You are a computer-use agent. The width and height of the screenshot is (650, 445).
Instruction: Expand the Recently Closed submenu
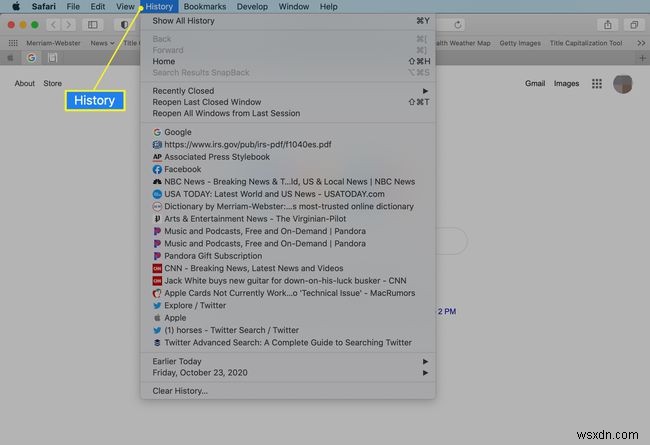[288, 91]
